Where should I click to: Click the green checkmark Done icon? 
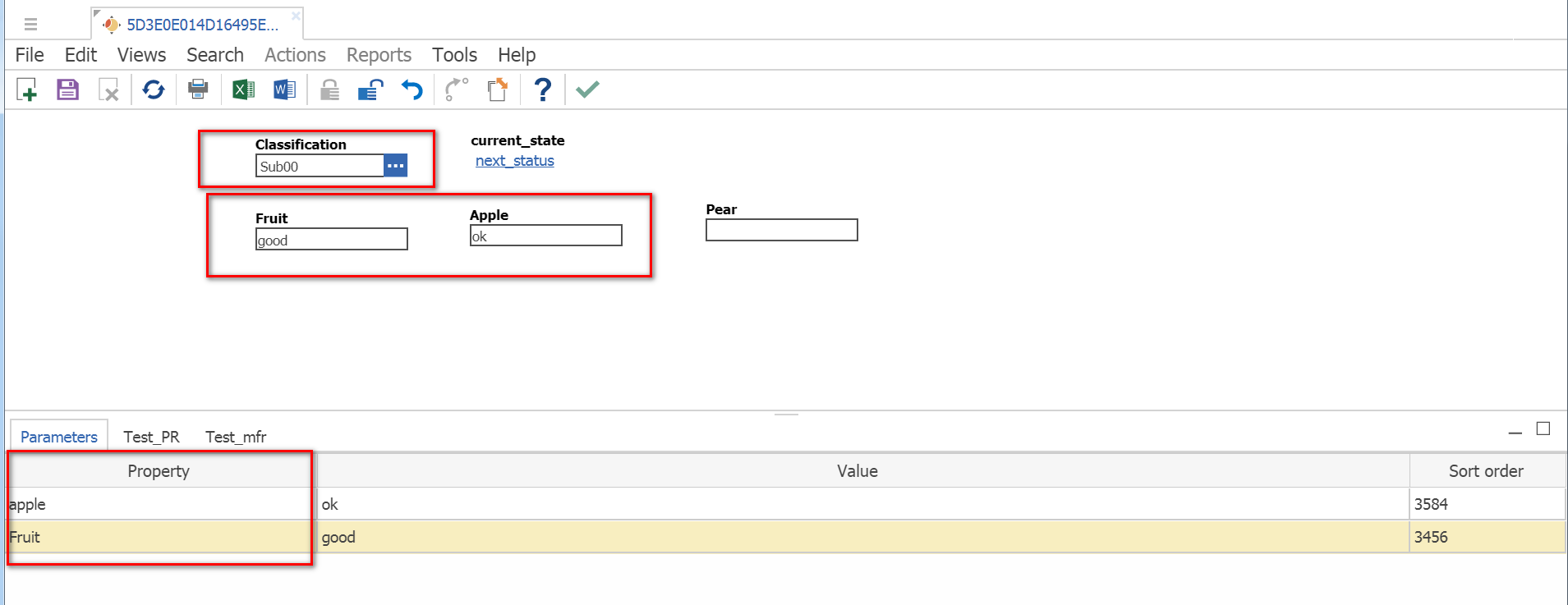pyautogui.click(x=587, y=89)
